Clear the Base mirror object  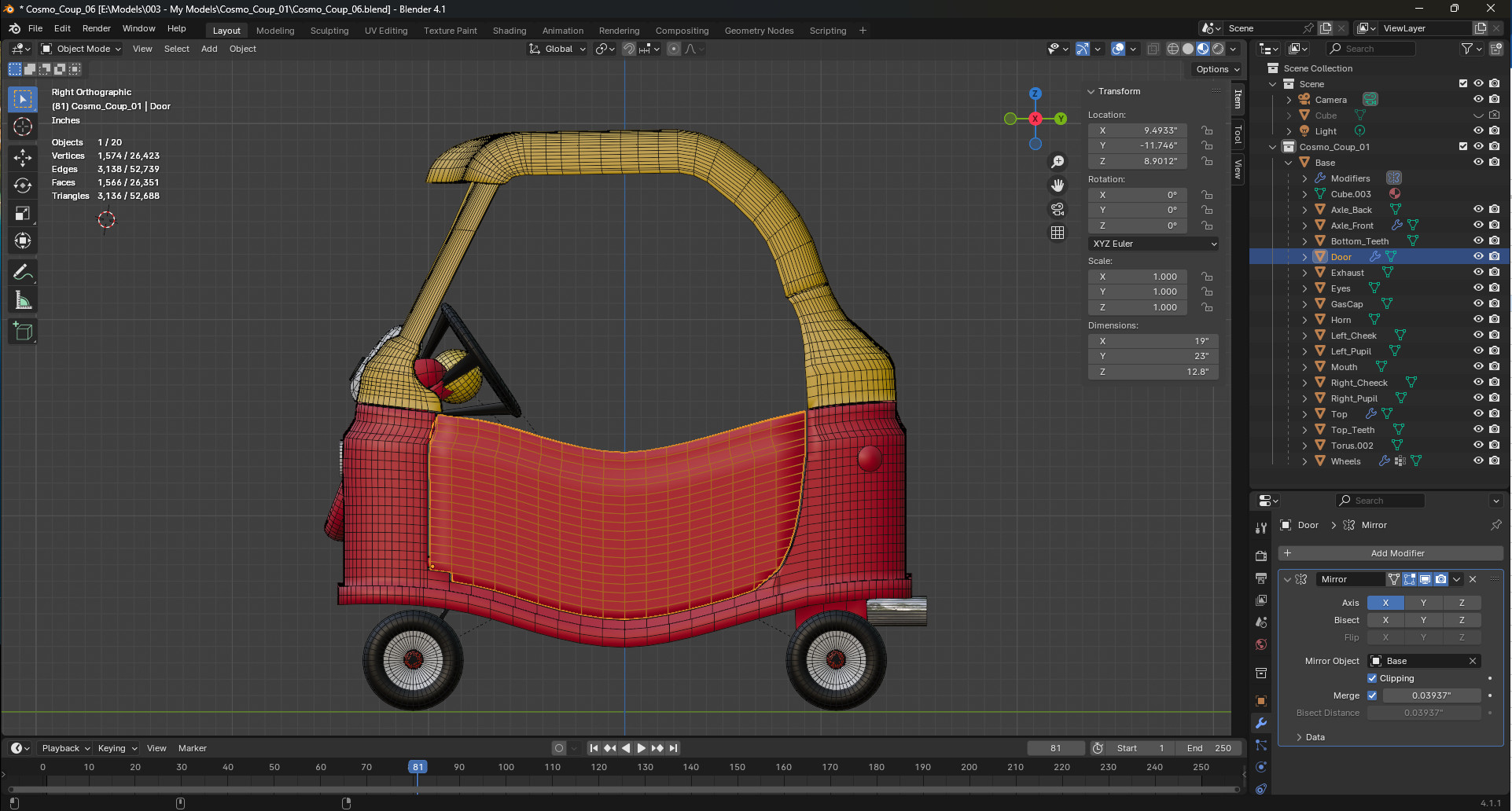[x=1473, y=661]
